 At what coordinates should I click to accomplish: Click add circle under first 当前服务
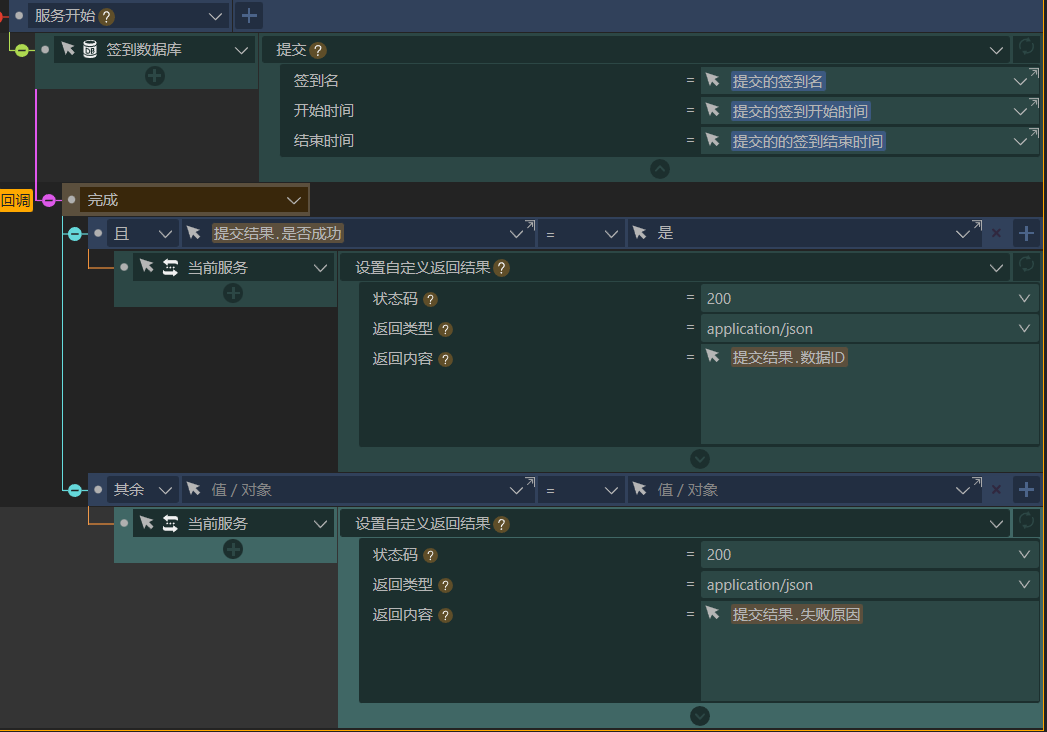(x=233, y=293)
